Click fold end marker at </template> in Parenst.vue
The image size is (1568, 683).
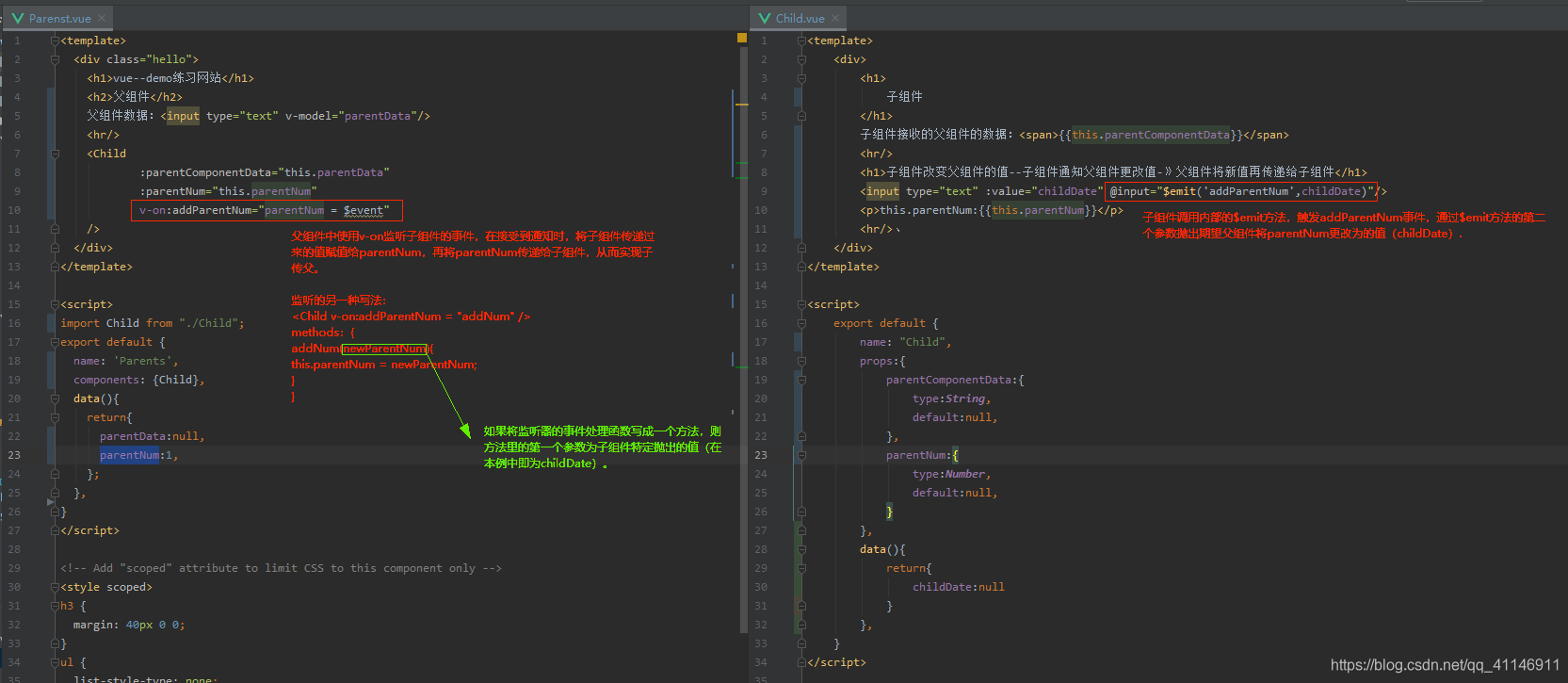(56, 267)
